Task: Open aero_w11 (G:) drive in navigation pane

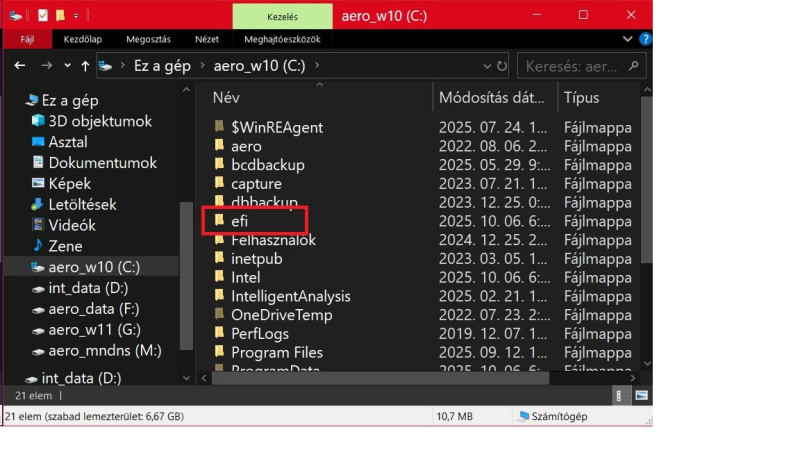Action: click(94, 330)
